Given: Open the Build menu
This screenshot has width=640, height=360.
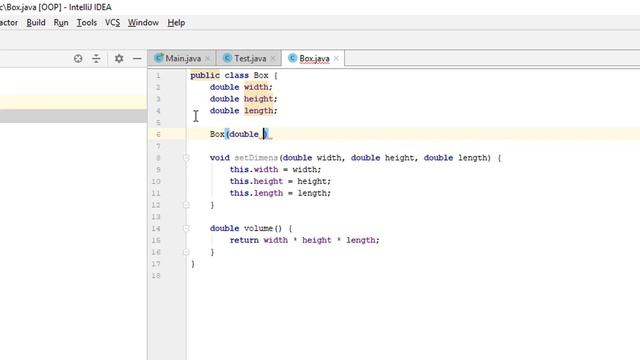Looking at the screenshot, I should click(36, 22).
